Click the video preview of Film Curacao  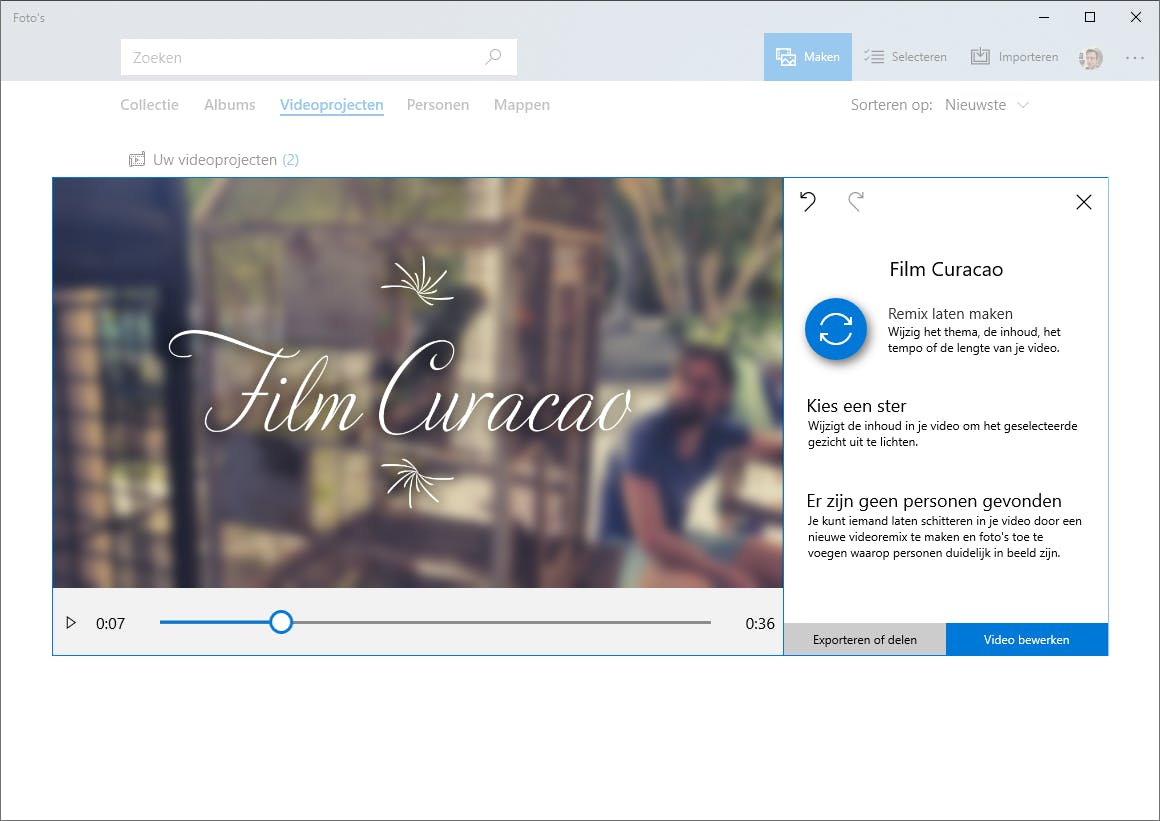418,383
